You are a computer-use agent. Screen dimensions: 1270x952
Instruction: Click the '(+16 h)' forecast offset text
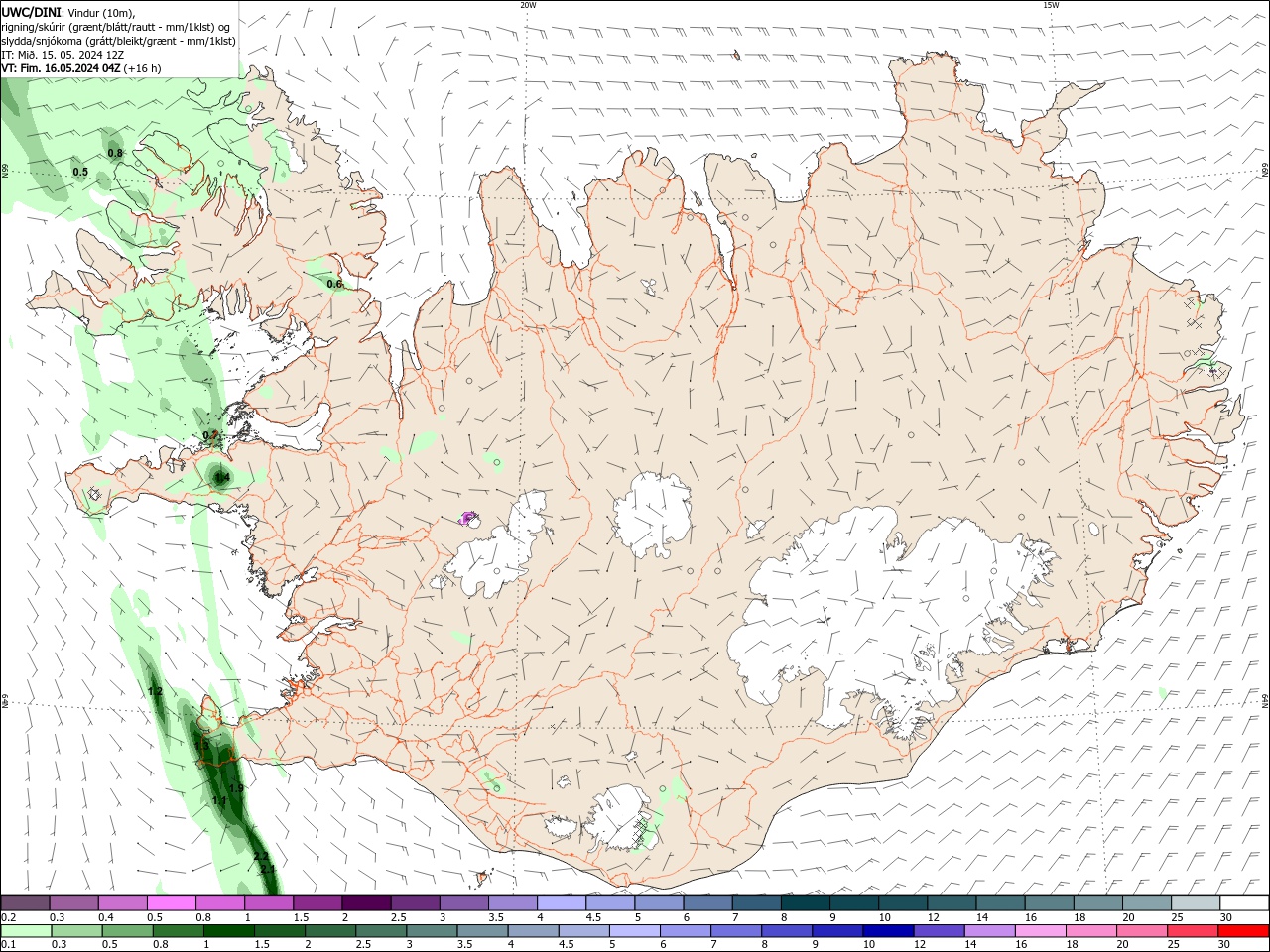coord(143,68)
